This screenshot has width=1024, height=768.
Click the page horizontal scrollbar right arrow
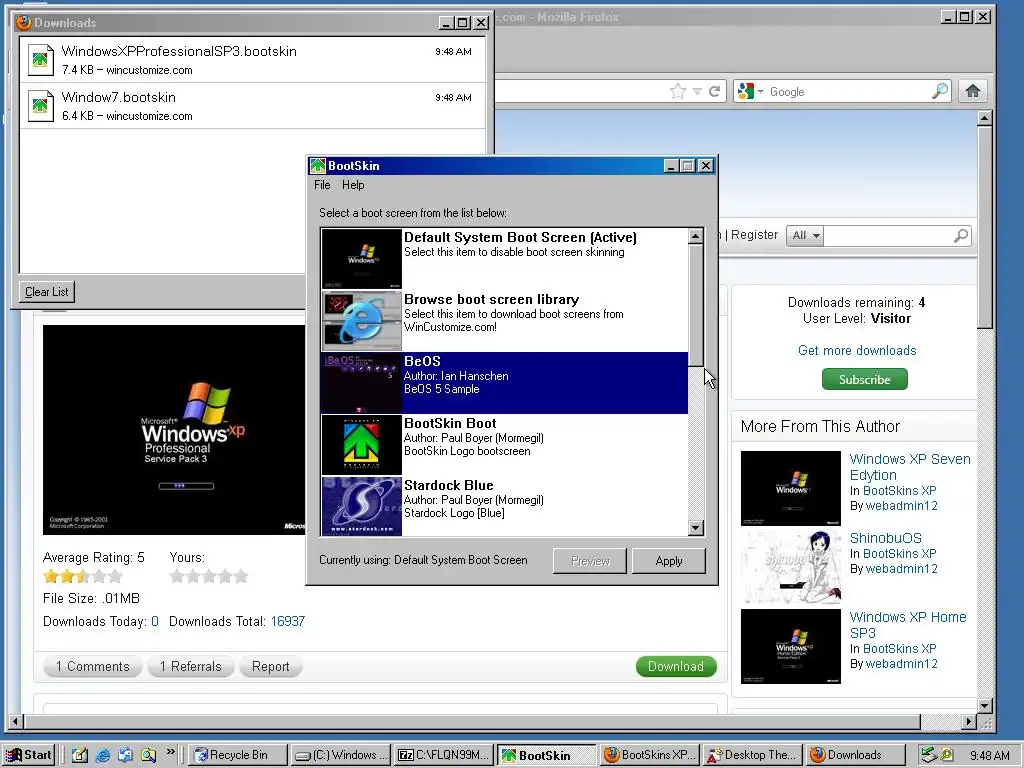pyautogui.click(x=969, y=722)
